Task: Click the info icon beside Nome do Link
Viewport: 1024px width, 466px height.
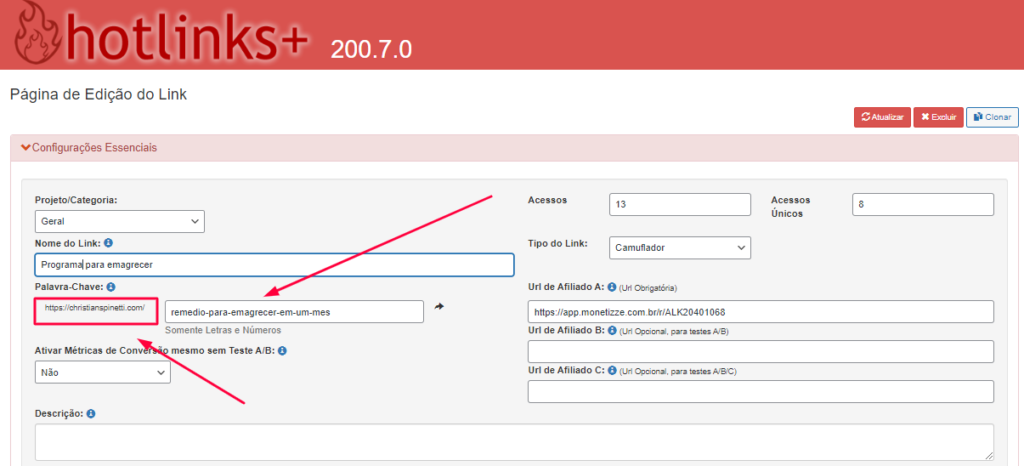Action: tap(108, 243)
